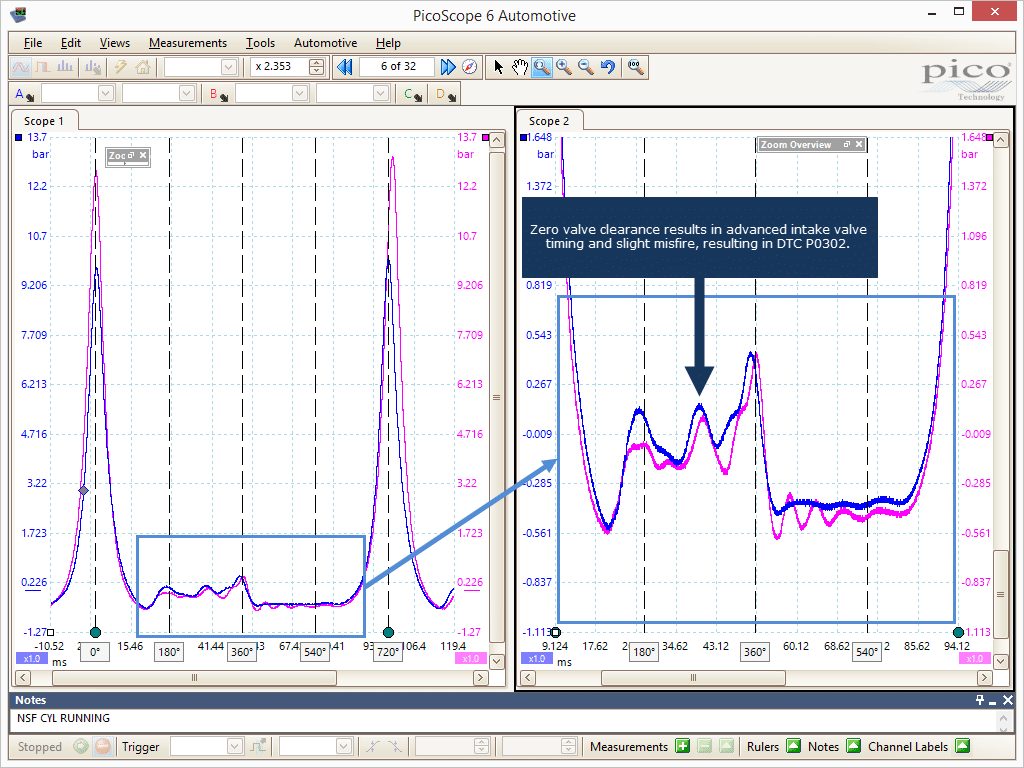The height and width of the screenshot is (768, 1024).
Task: Click the zoom-out magnifier tool
Action: pyautogui.click(x=586, y=67)
